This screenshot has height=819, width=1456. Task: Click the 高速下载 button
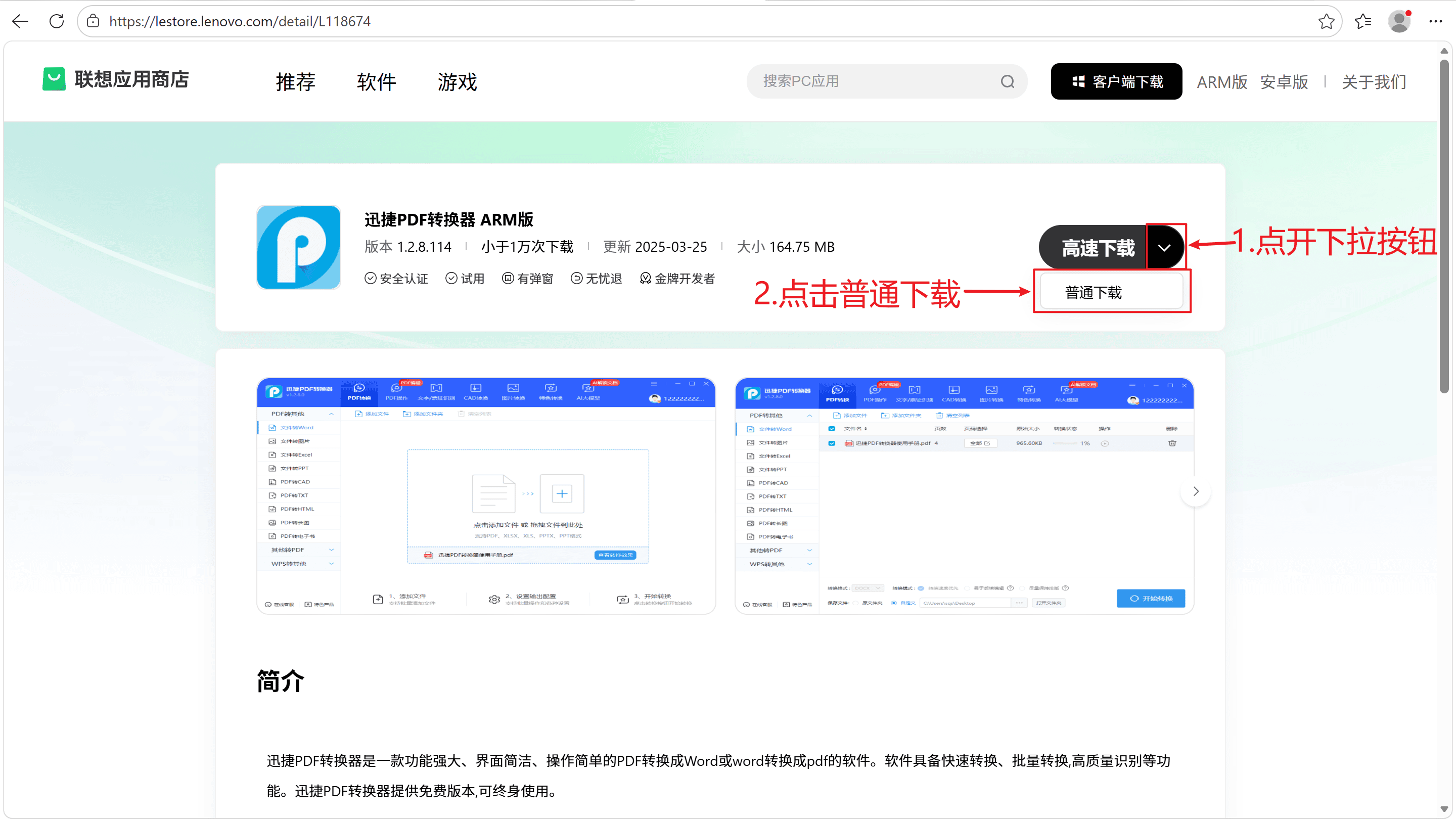coord(1093,248)
